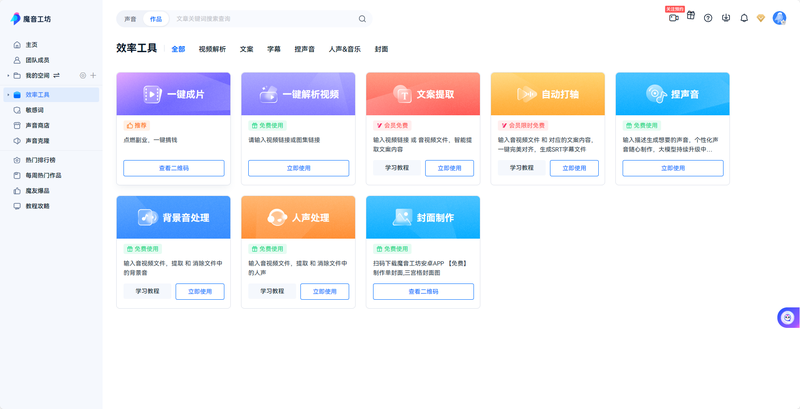Select the 声音 search toggle
This screenshot has height=409, width=800.
tap(131, 19)
